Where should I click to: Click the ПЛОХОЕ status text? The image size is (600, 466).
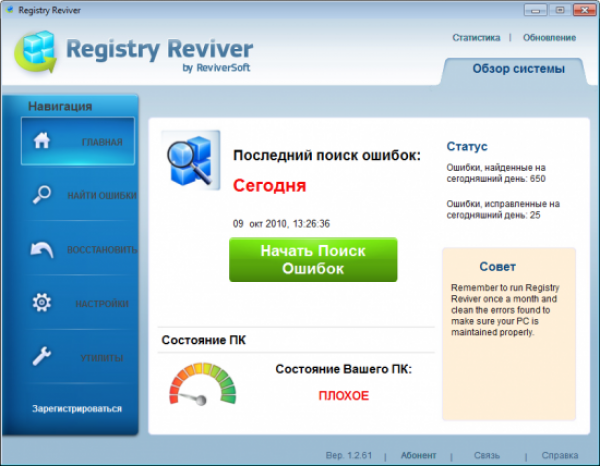click(x=344, y=396)
